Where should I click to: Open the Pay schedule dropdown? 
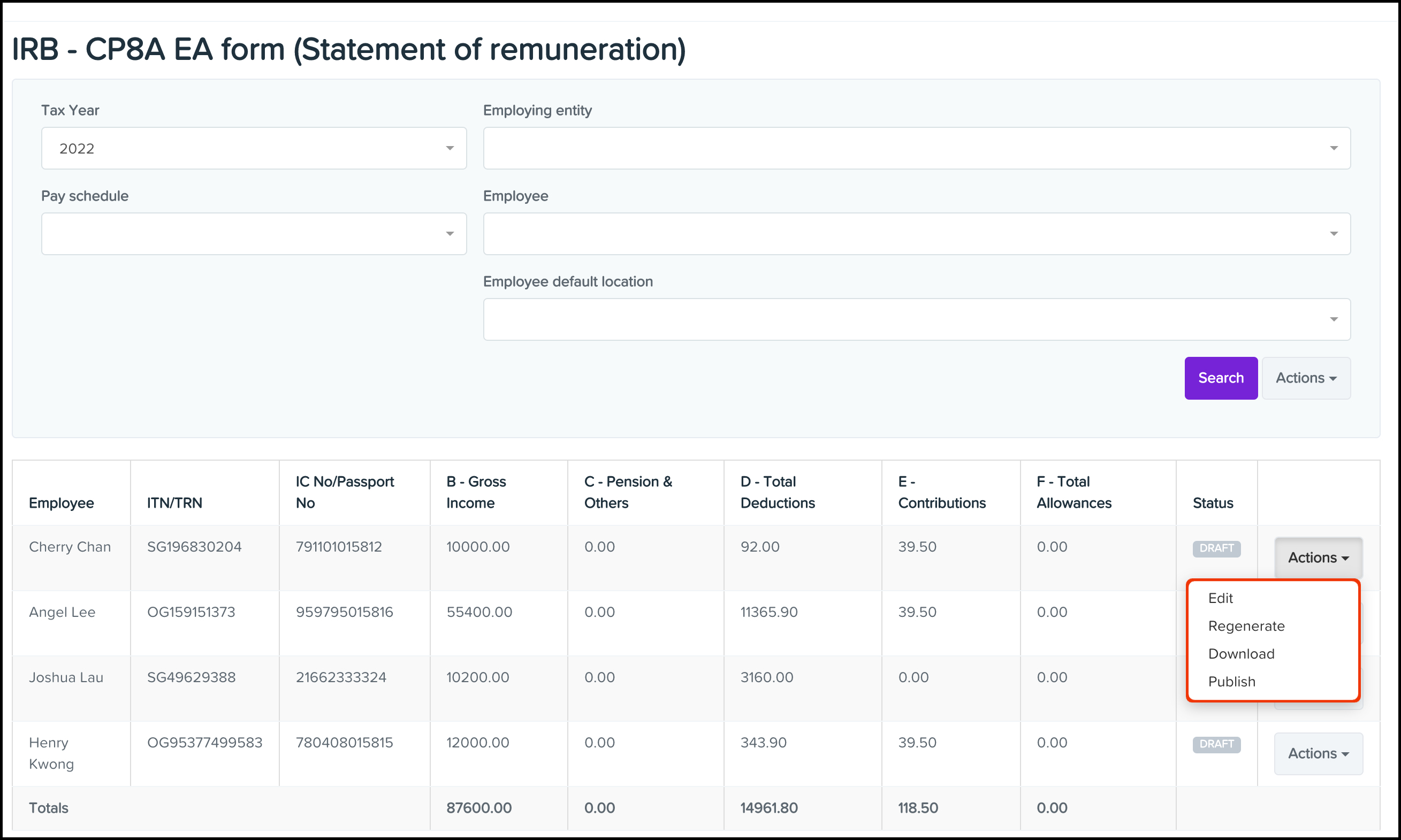[x=253, y=233]
